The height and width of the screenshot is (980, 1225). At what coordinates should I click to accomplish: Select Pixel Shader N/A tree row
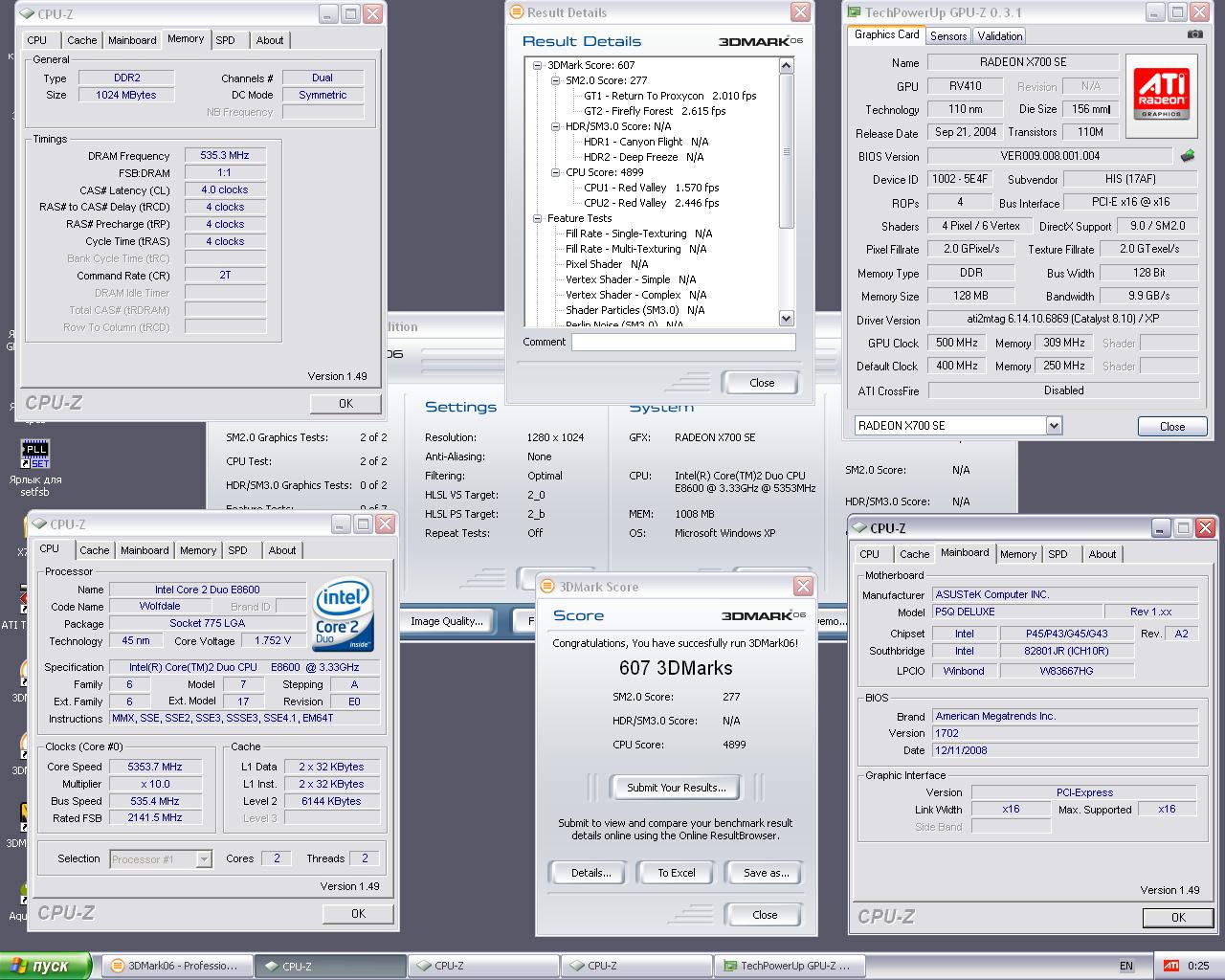click(607, 264)
